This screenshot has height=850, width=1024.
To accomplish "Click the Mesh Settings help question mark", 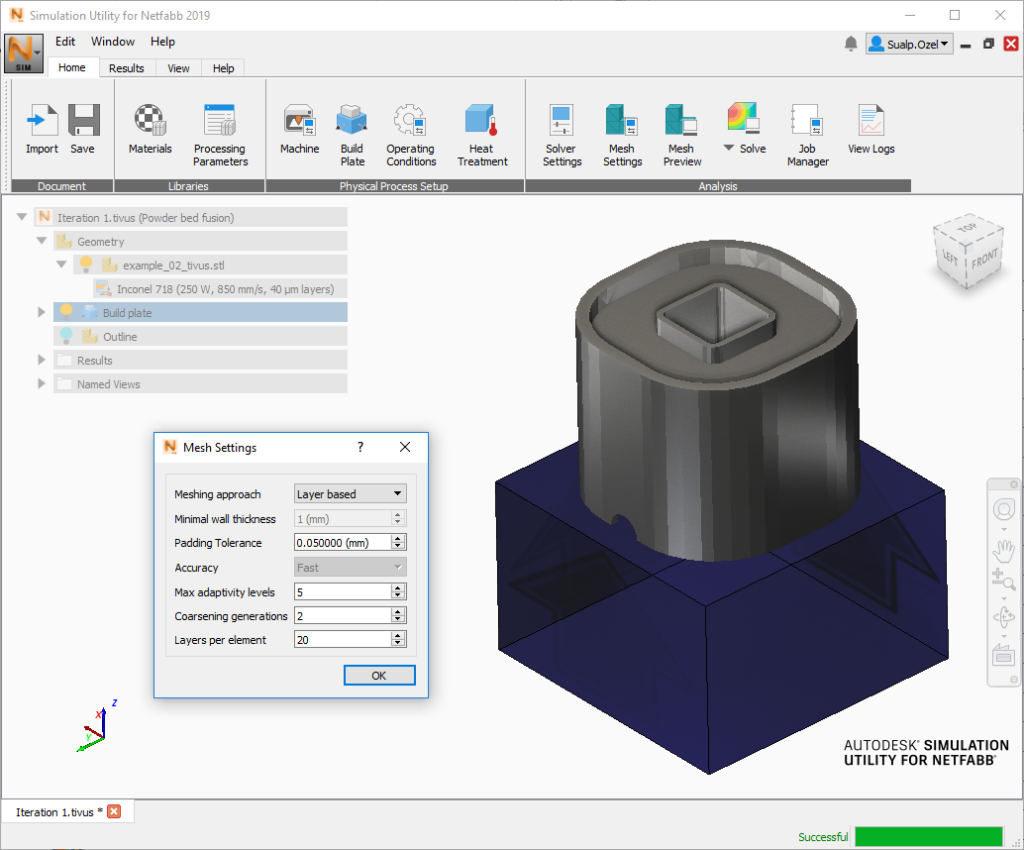I will [360, 447].
